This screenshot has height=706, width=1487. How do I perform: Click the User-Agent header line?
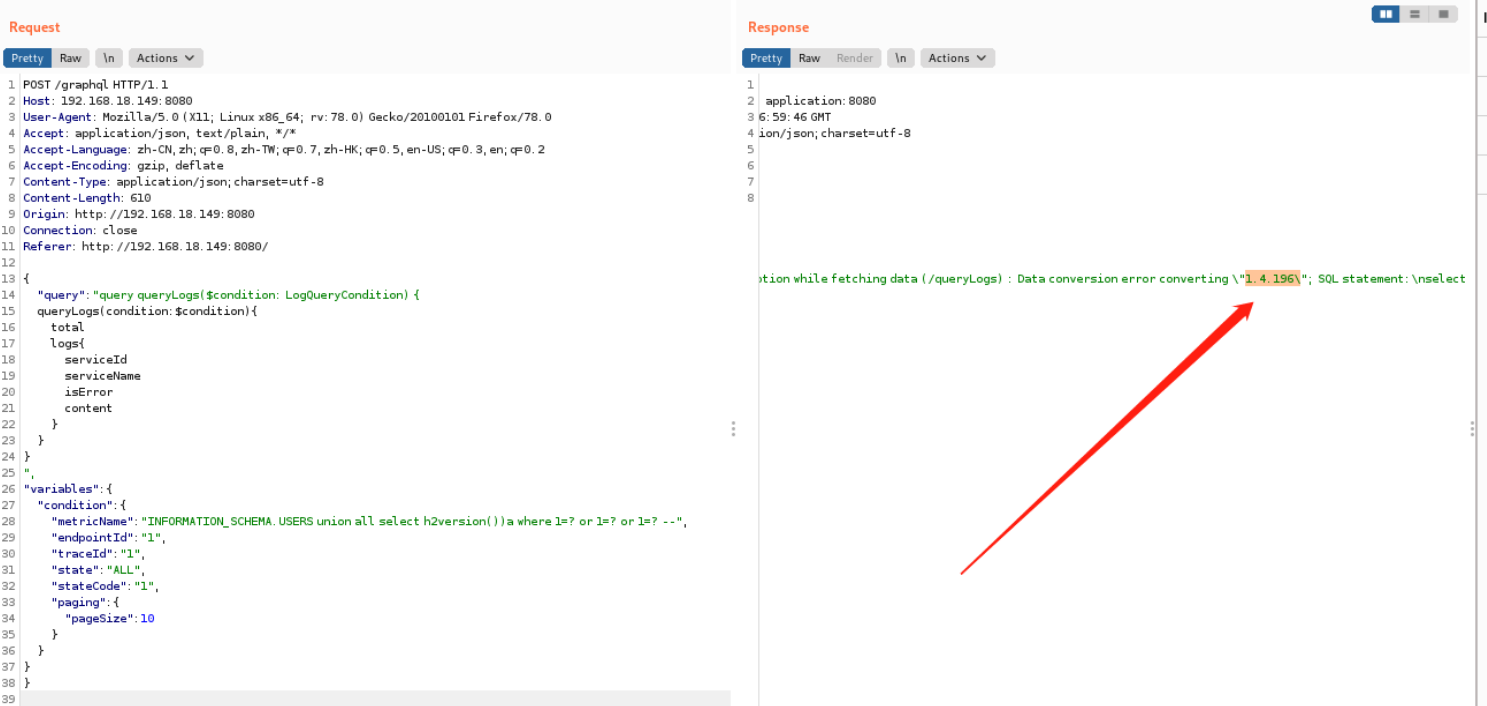click(x=287, y=117)
